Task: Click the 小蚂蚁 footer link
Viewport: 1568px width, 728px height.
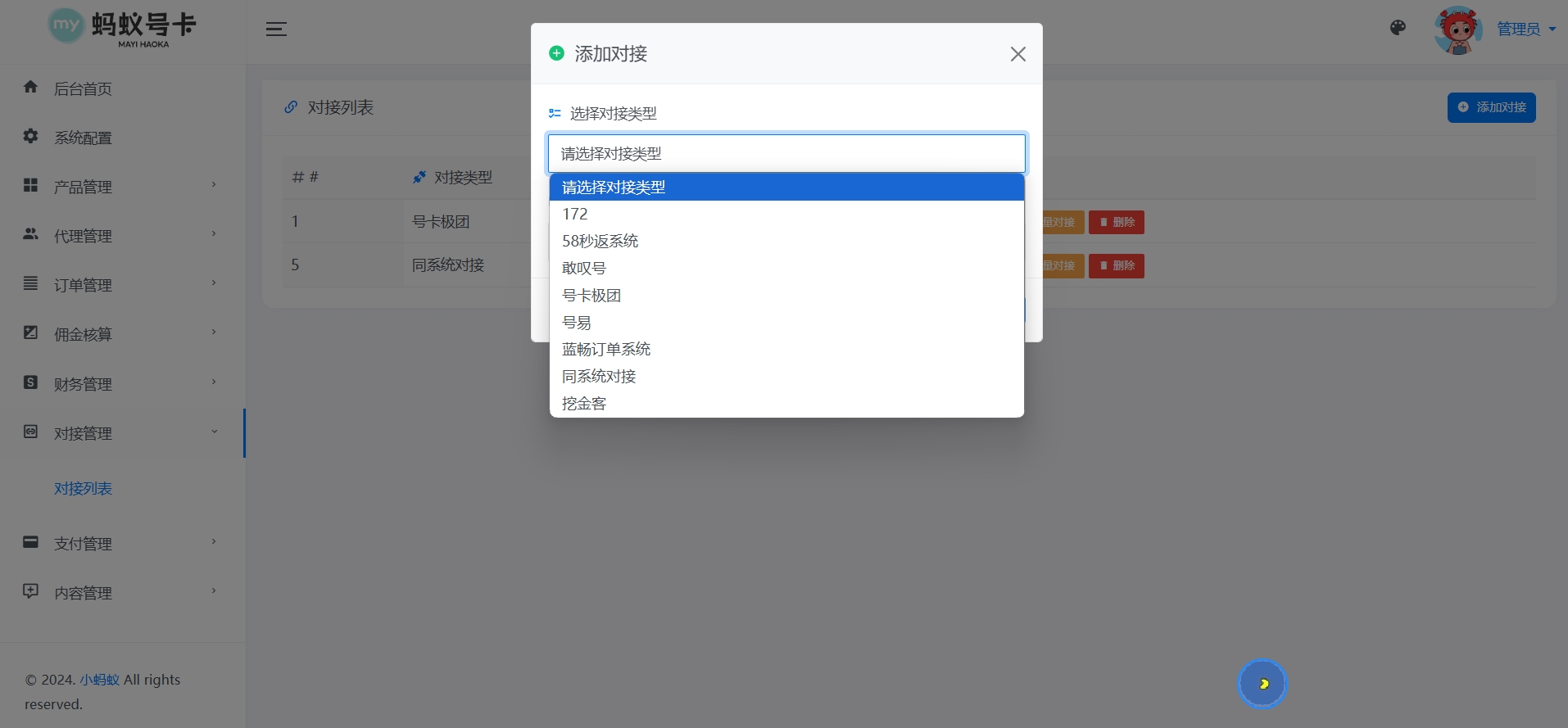Action: click(99, 680)
